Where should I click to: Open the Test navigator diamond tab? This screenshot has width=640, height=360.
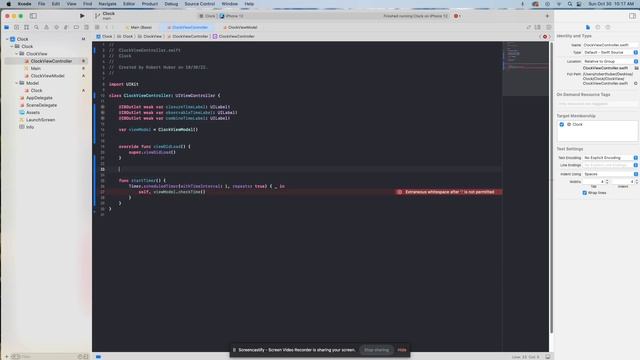(x=56, y=27)
